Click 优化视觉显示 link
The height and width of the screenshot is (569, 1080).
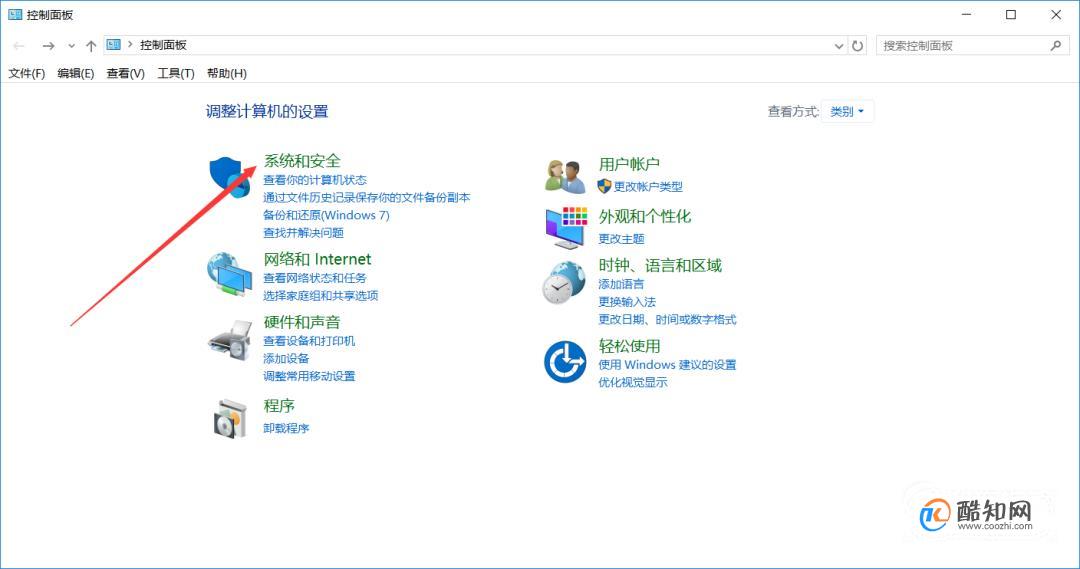633,382
